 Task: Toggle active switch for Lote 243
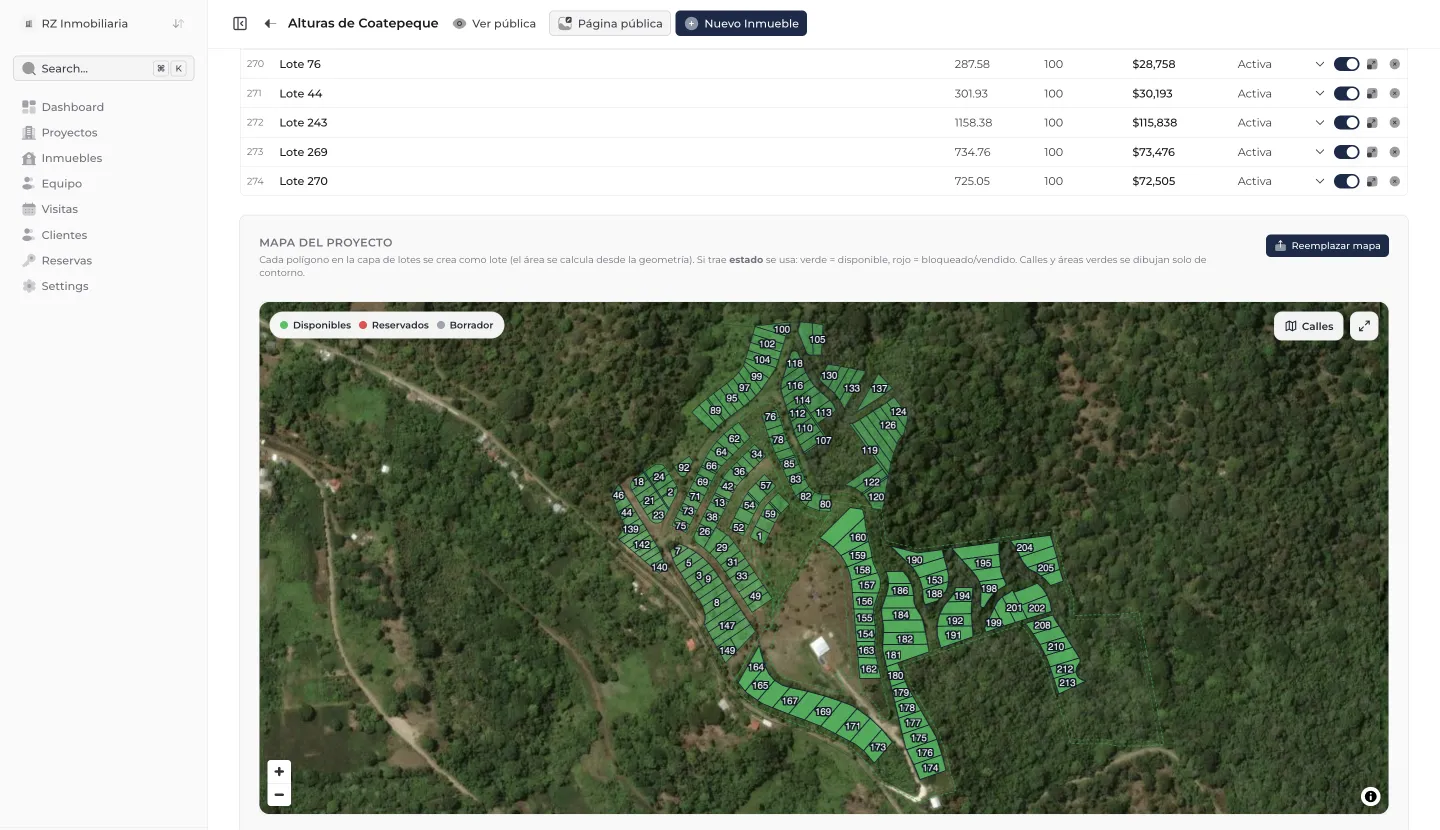[1346, 123]
